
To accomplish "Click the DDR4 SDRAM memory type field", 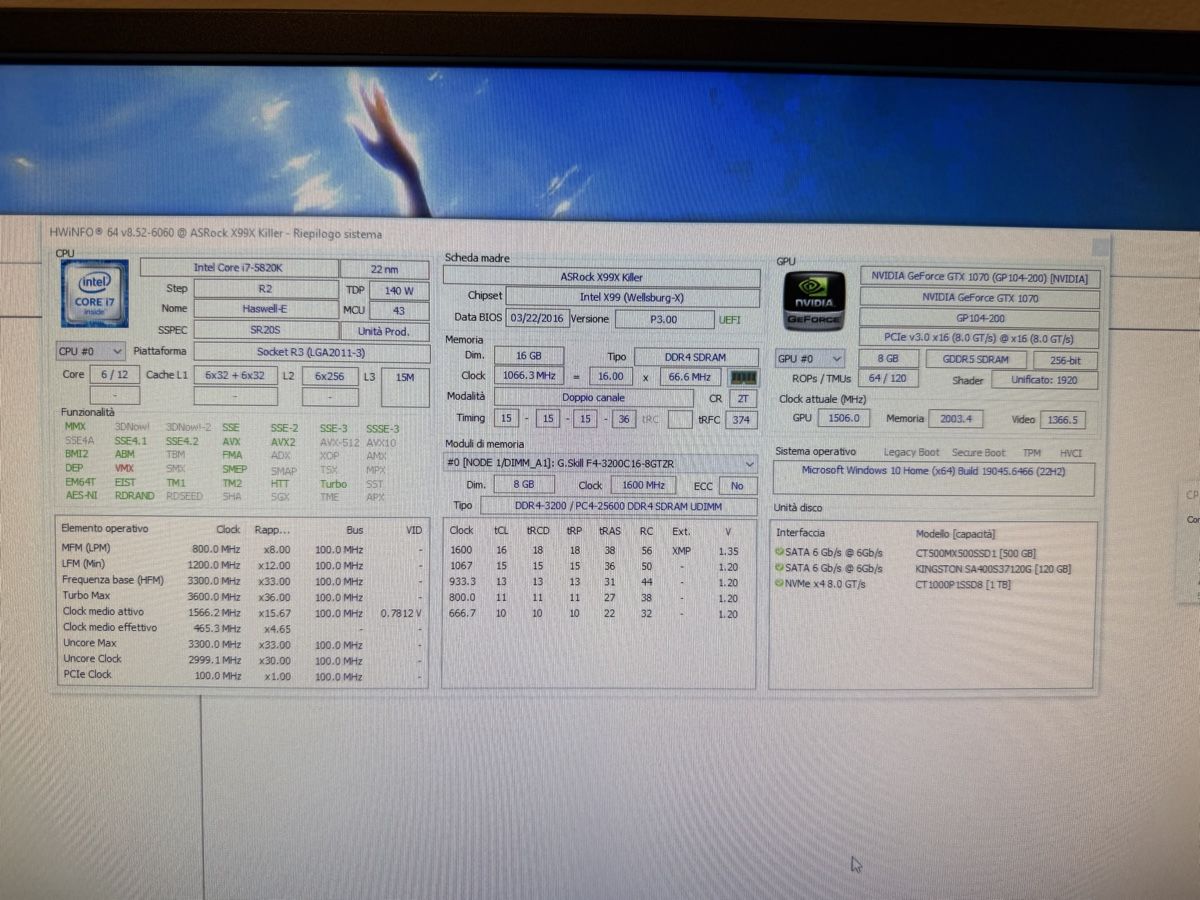I will click(x=695, y=357).
